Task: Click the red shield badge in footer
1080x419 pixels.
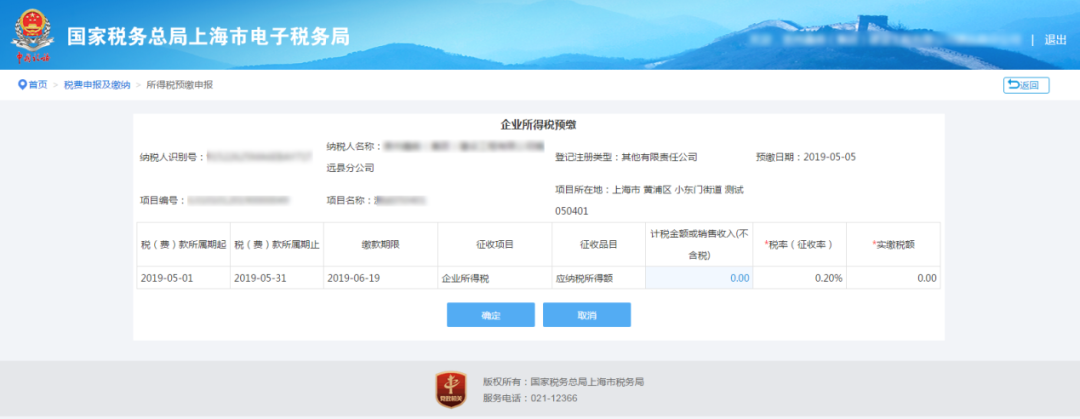Action: 451,389
